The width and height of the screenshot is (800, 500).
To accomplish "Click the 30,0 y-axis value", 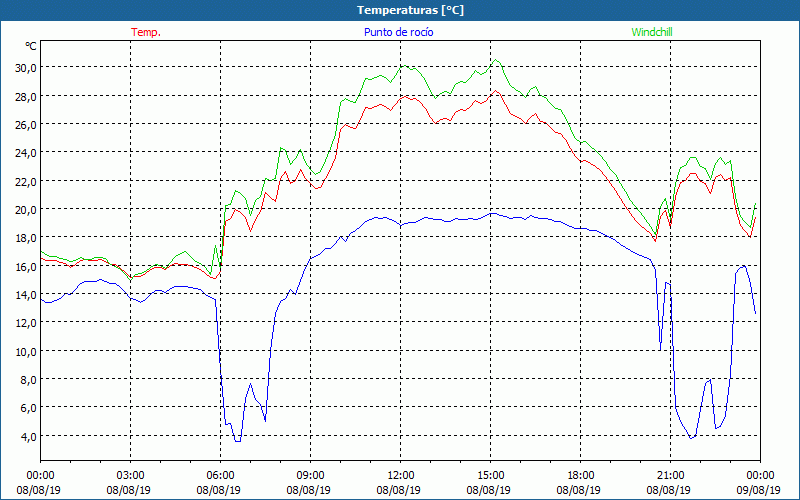I will [x=26, y=67].
